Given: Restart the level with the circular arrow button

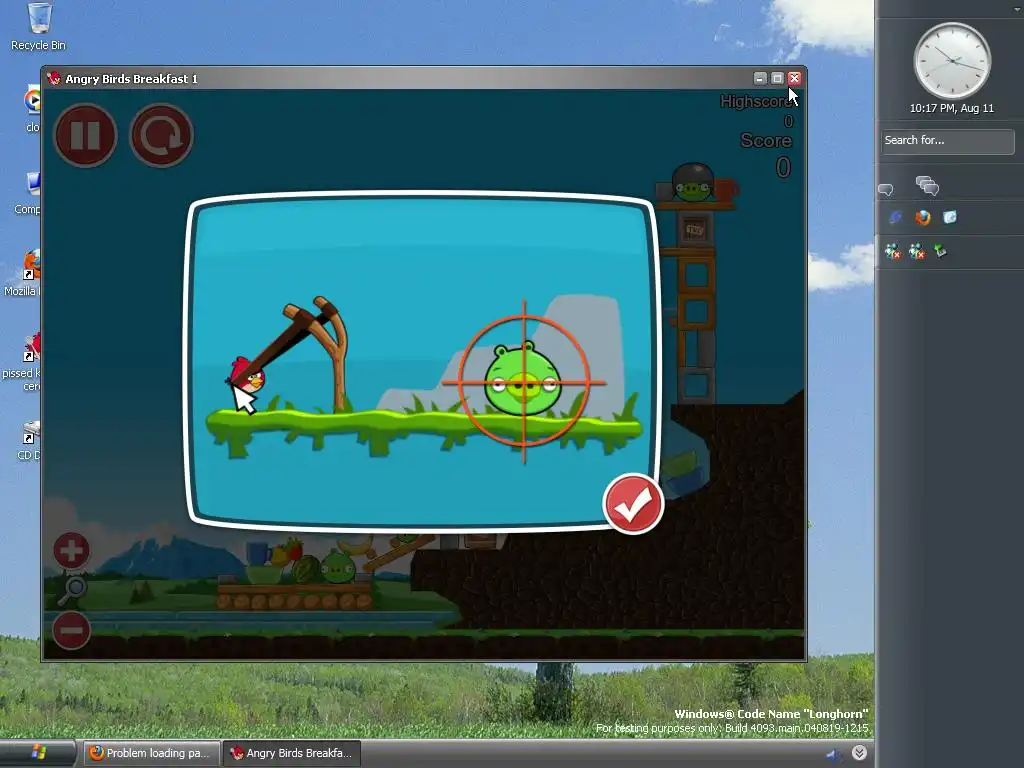Looking at the screenshot, I should [161, 135].
